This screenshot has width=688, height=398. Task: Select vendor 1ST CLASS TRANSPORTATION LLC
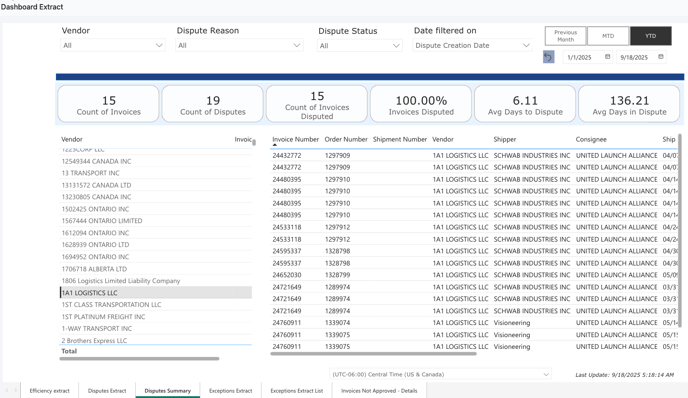point(156,305)
